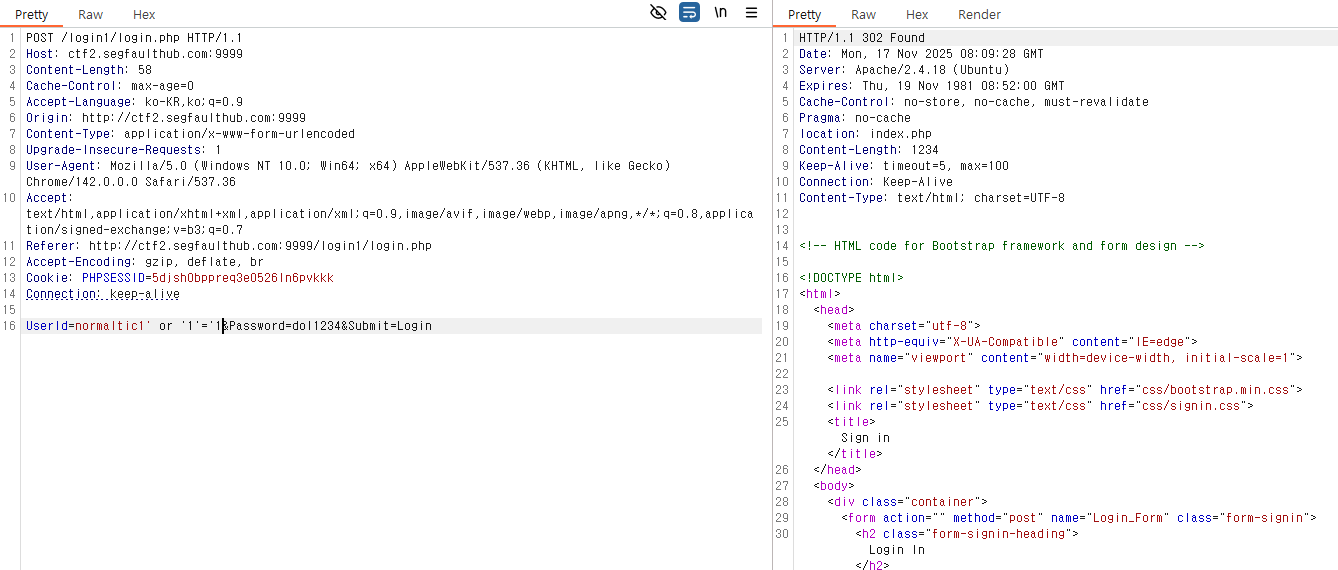Select the response Pretty tab

(x=804, y=15)
